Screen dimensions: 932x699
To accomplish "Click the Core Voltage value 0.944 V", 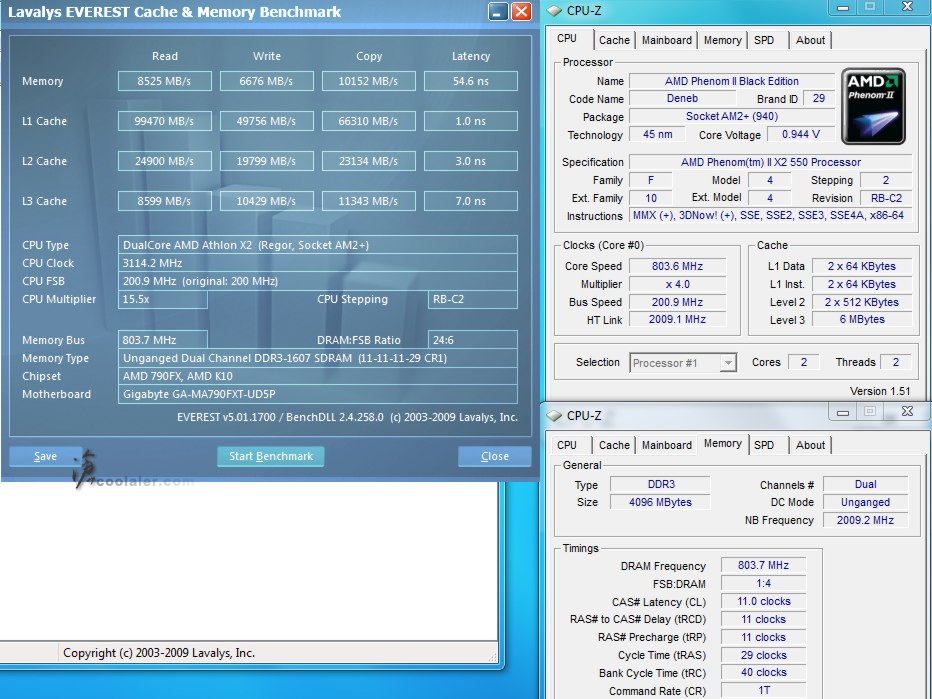I will point(801,134).
